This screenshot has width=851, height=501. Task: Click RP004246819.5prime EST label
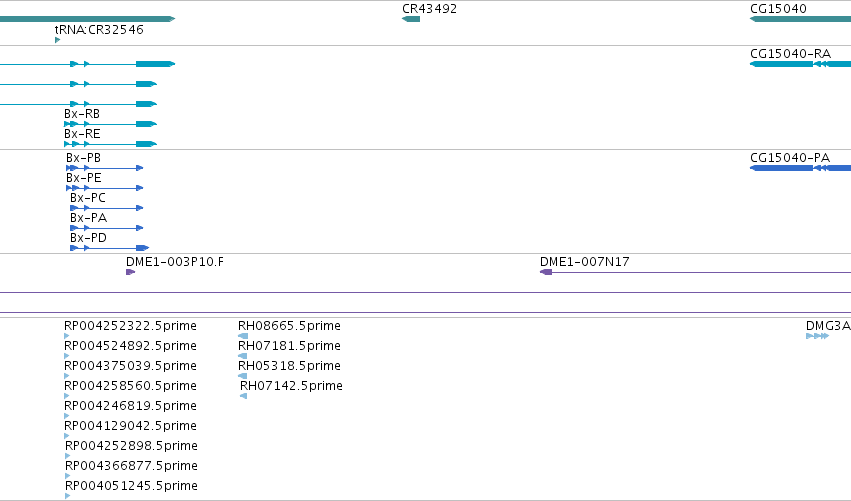coord(130,406)
